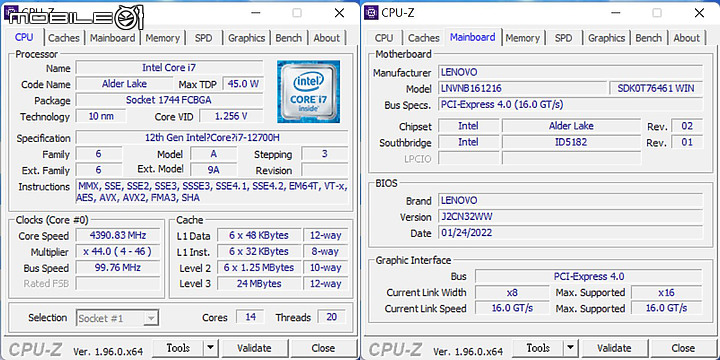The height and width of the screenshot is (360, 720).
Task: Click Southbridge value 'ID5182'
Action: pos(571,142)
